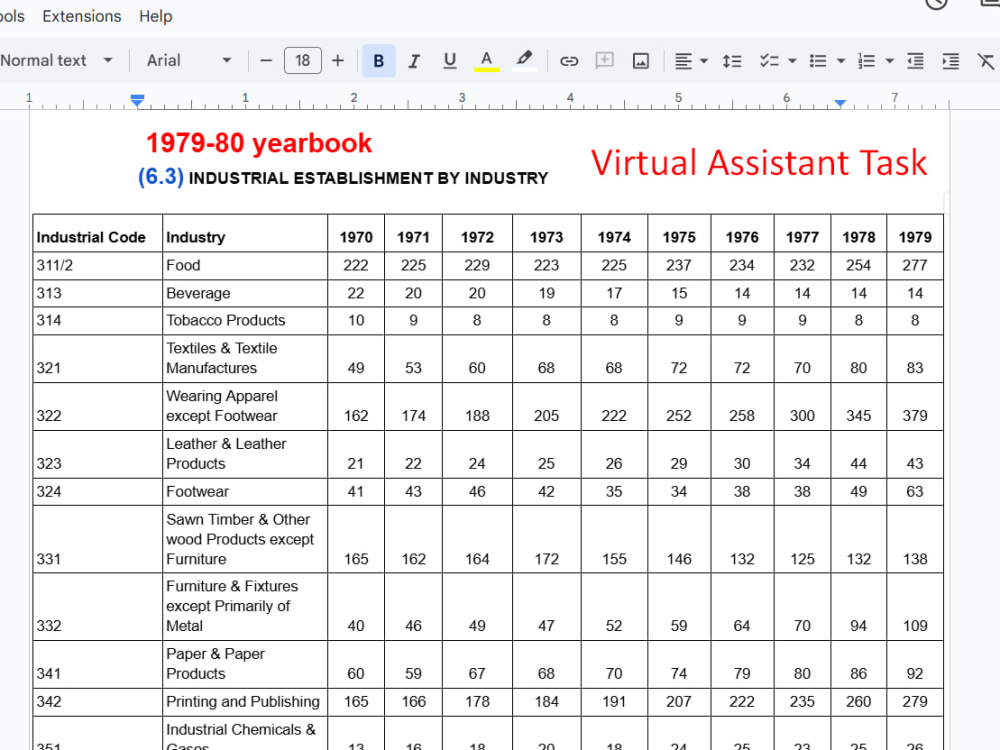Click the bulleted list icon
Viewport: 1000px width, 750px height.
tap(818, 61)
